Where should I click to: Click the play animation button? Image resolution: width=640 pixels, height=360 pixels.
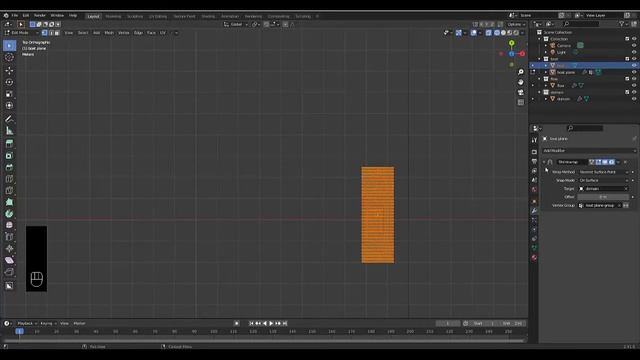click(x=271, y=323)
